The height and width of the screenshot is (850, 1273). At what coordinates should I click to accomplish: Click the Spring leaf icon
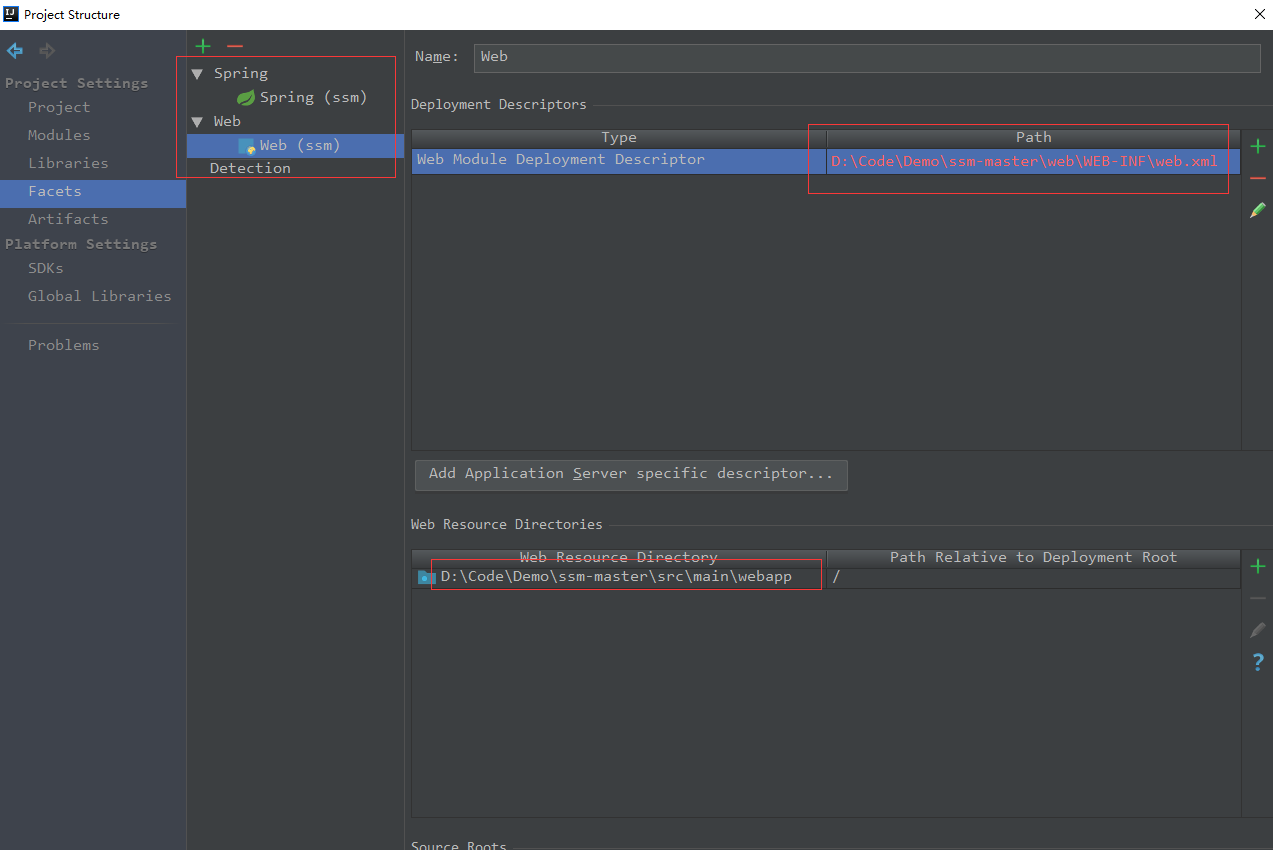point(246,98)
